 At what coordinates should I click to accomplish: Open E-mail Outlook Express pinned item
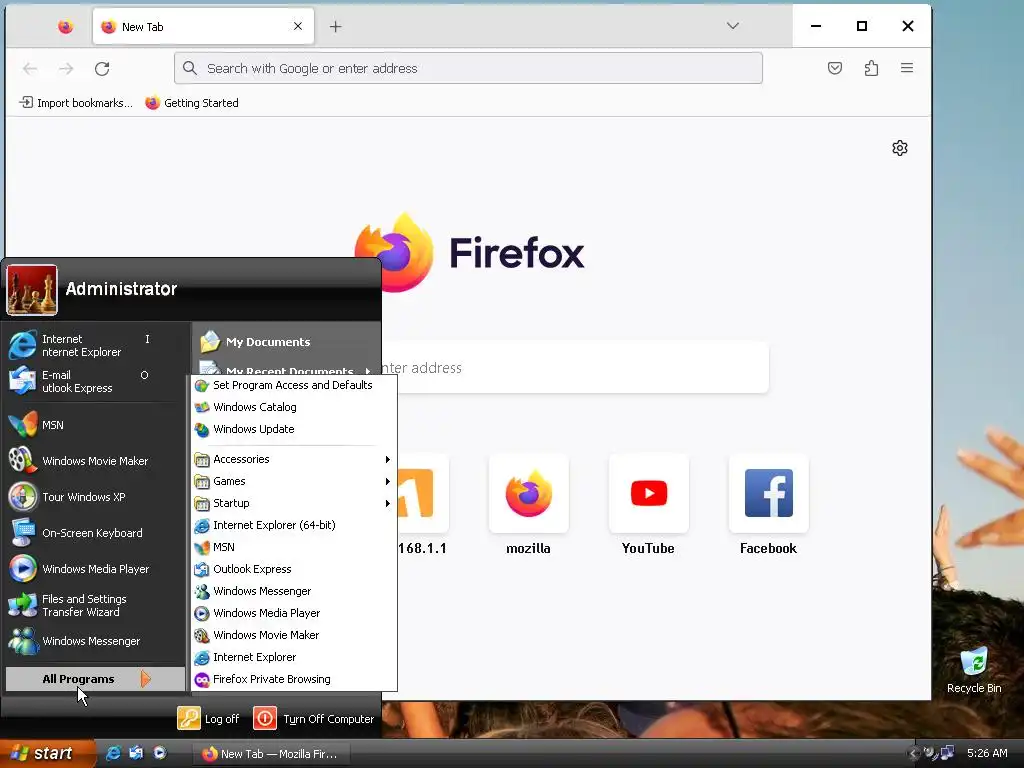pyautogui.click(x=96, y=381)
